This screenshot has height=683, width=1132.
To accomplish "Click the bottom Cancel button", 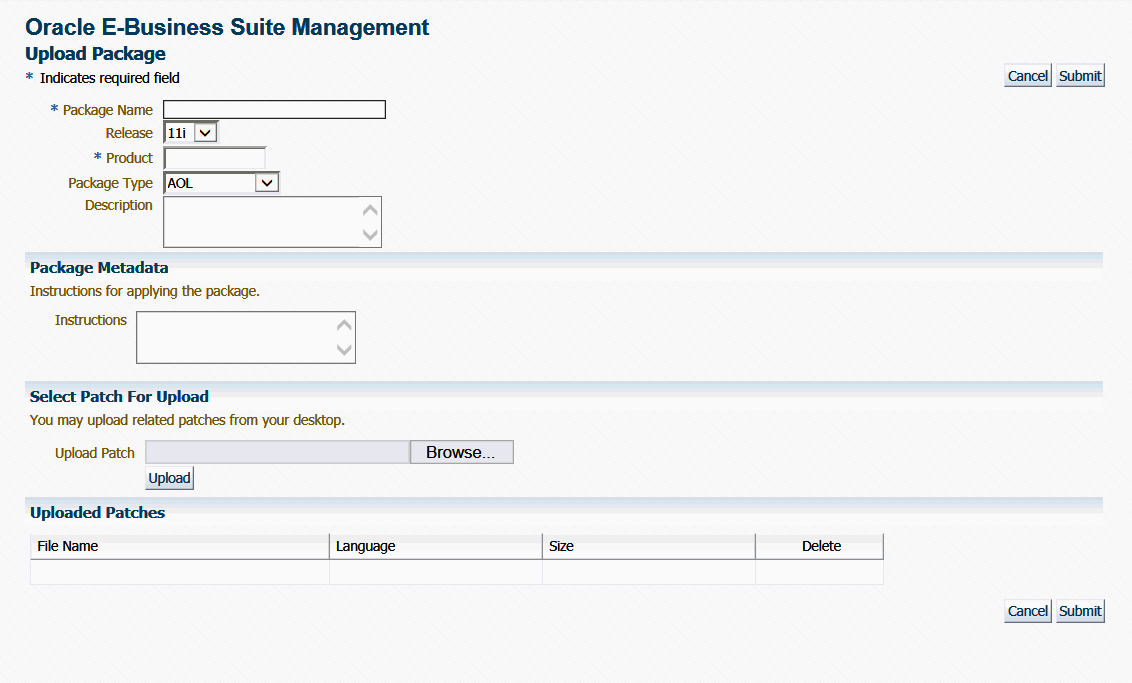I will (1027, 611).
